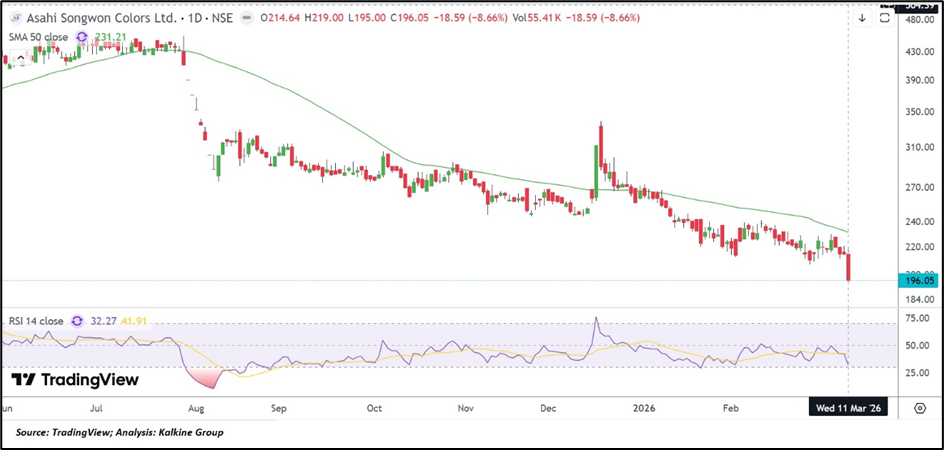Viewport: 944px width, 450px height.
Task: Click the SMA 50 refresh indicator icon
Action: (x=80, y=37)
